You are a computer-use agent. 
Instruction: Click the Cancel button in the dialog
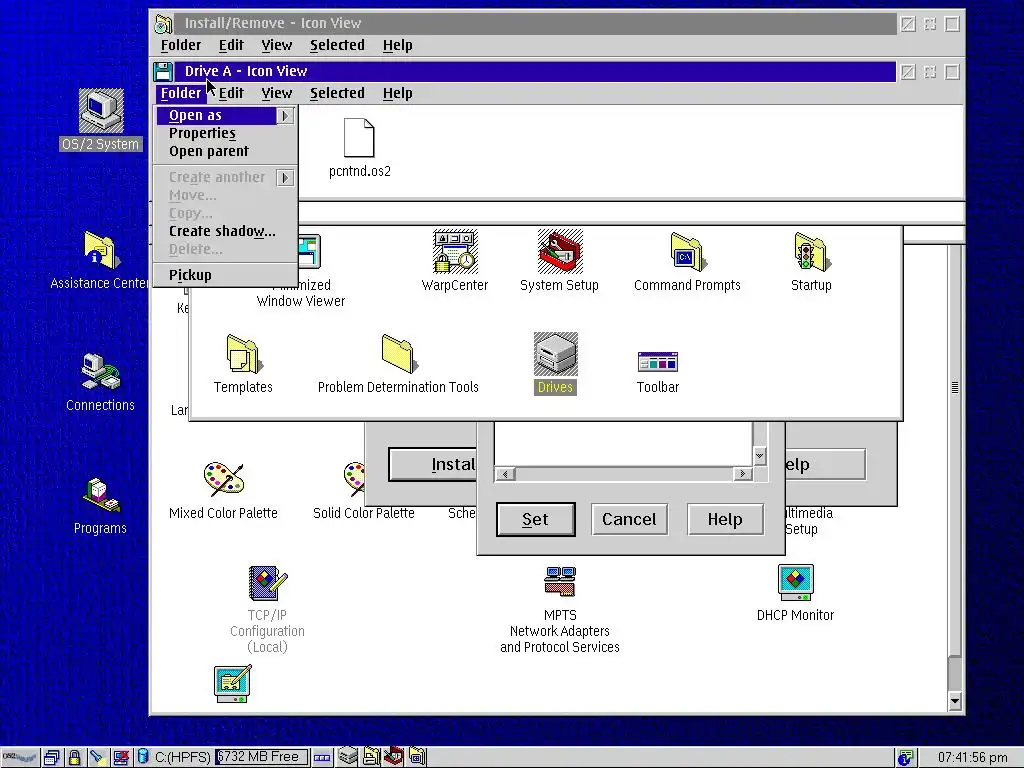[x=629, y=519]
